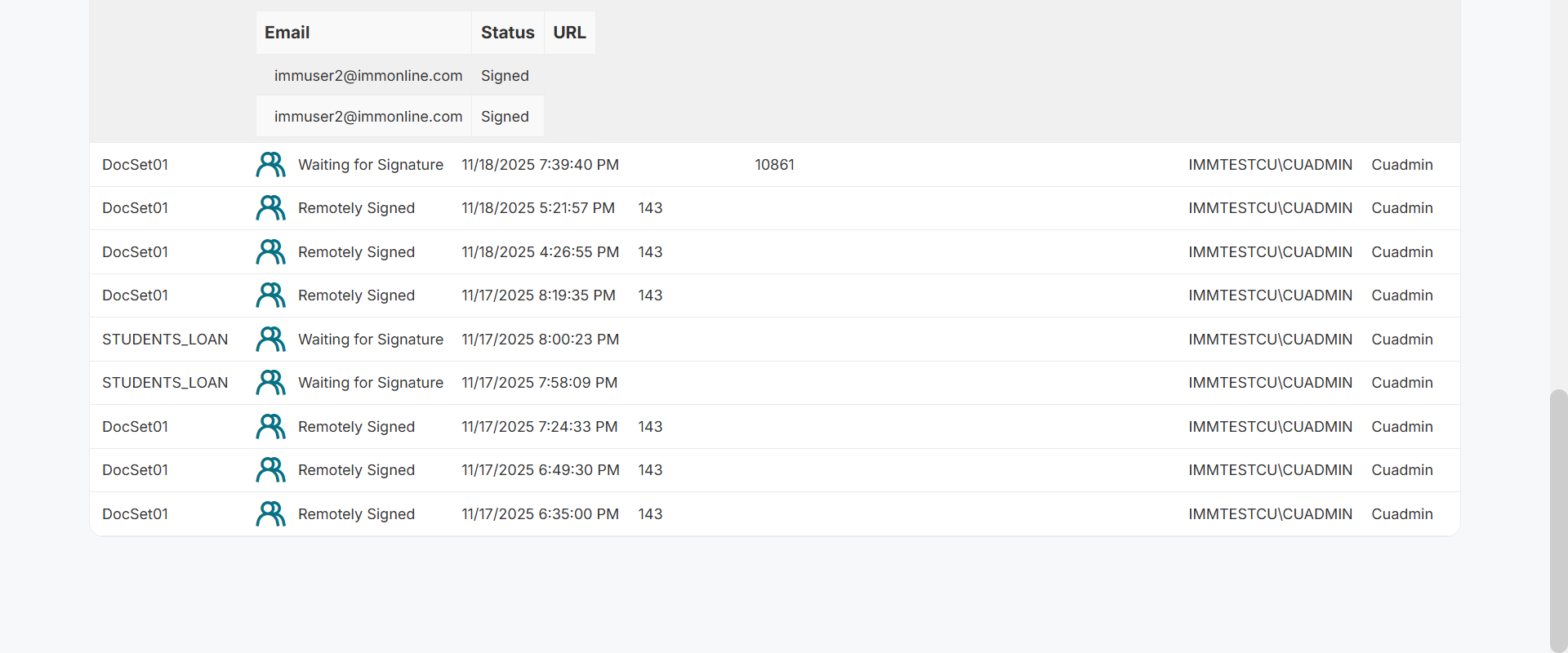Screen dimensions: 1568x653
Task: Click Waiting for Signature status at 7:58:09 PM
Action: click(x=371, y=383)
